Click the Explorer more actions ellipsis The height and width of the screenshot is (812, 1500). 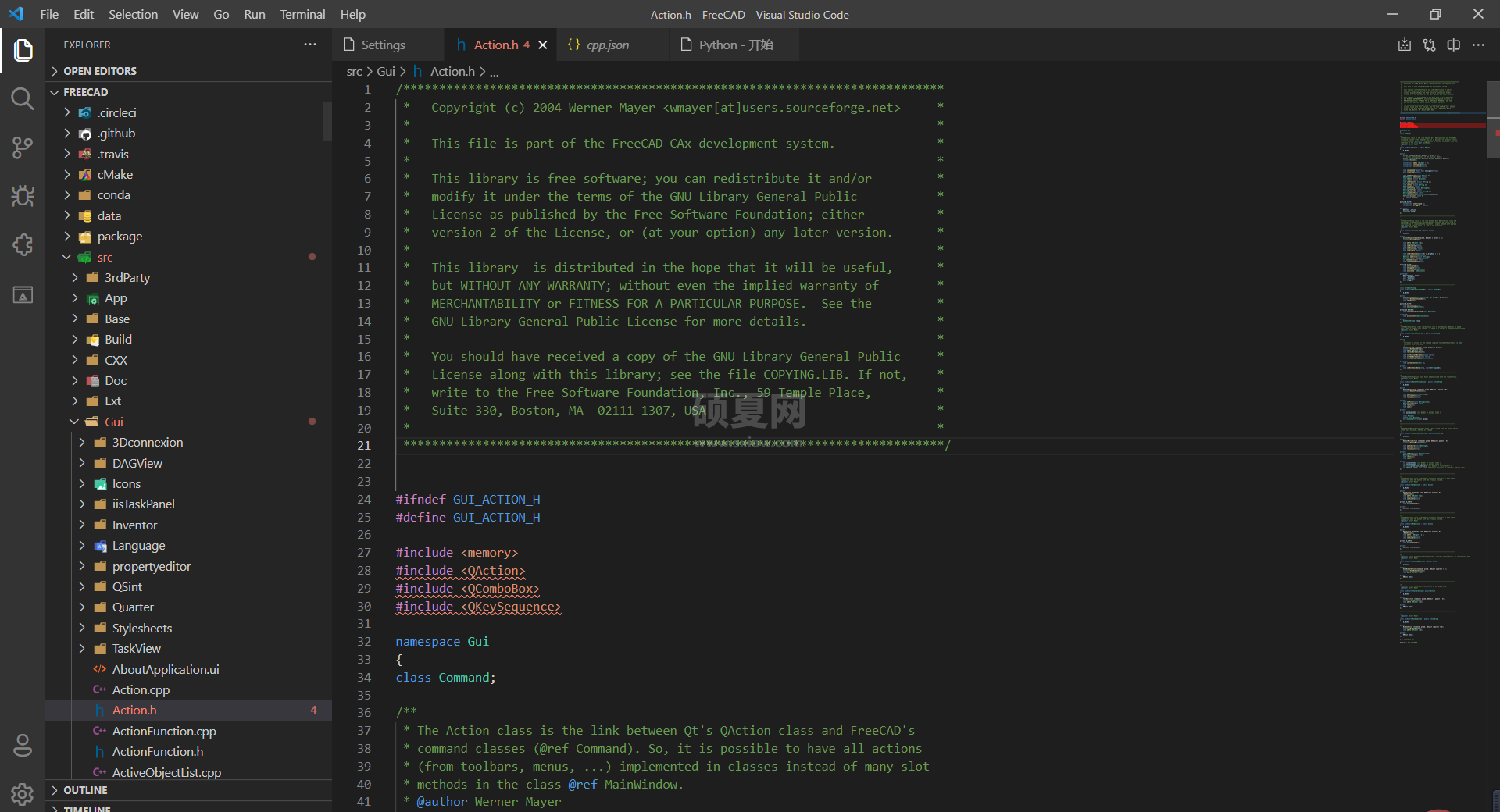[x=310, y=45]
